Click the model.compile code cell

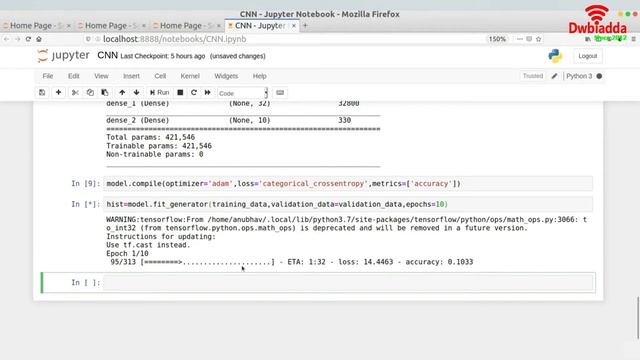tap(348, 184)
